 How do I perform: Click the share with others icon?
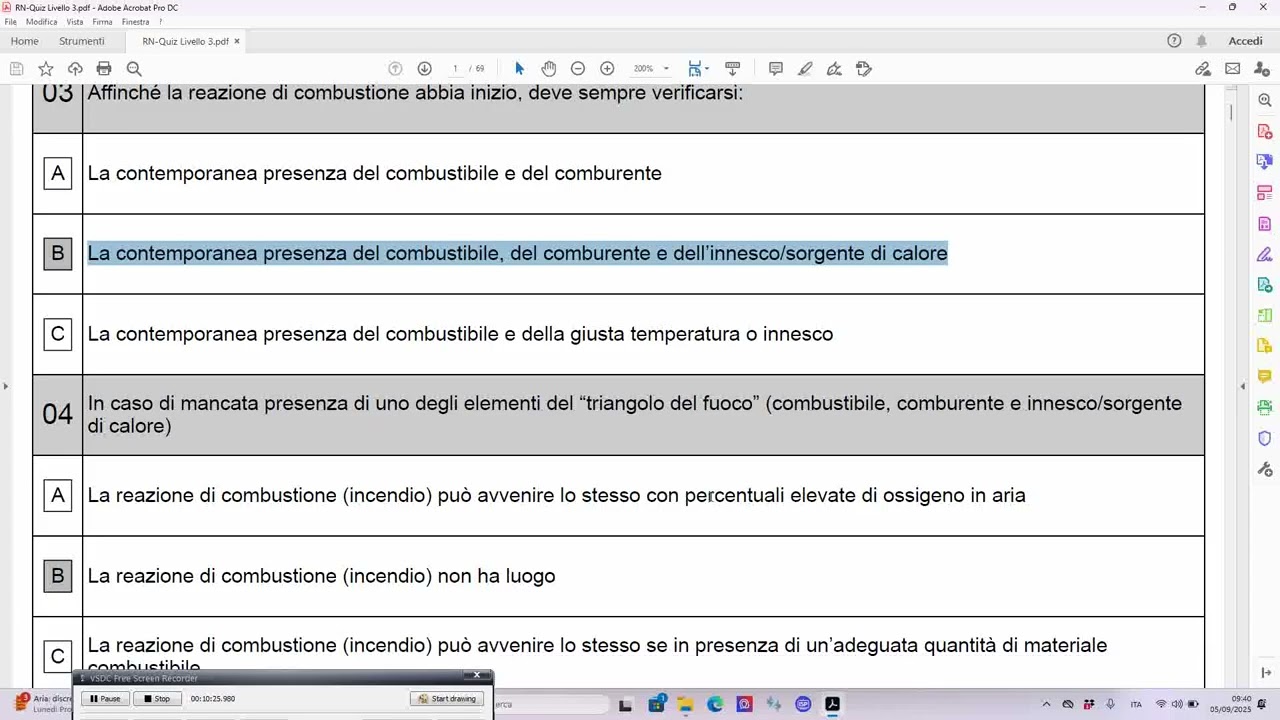pyautogui.click(x=1262, y=68)
